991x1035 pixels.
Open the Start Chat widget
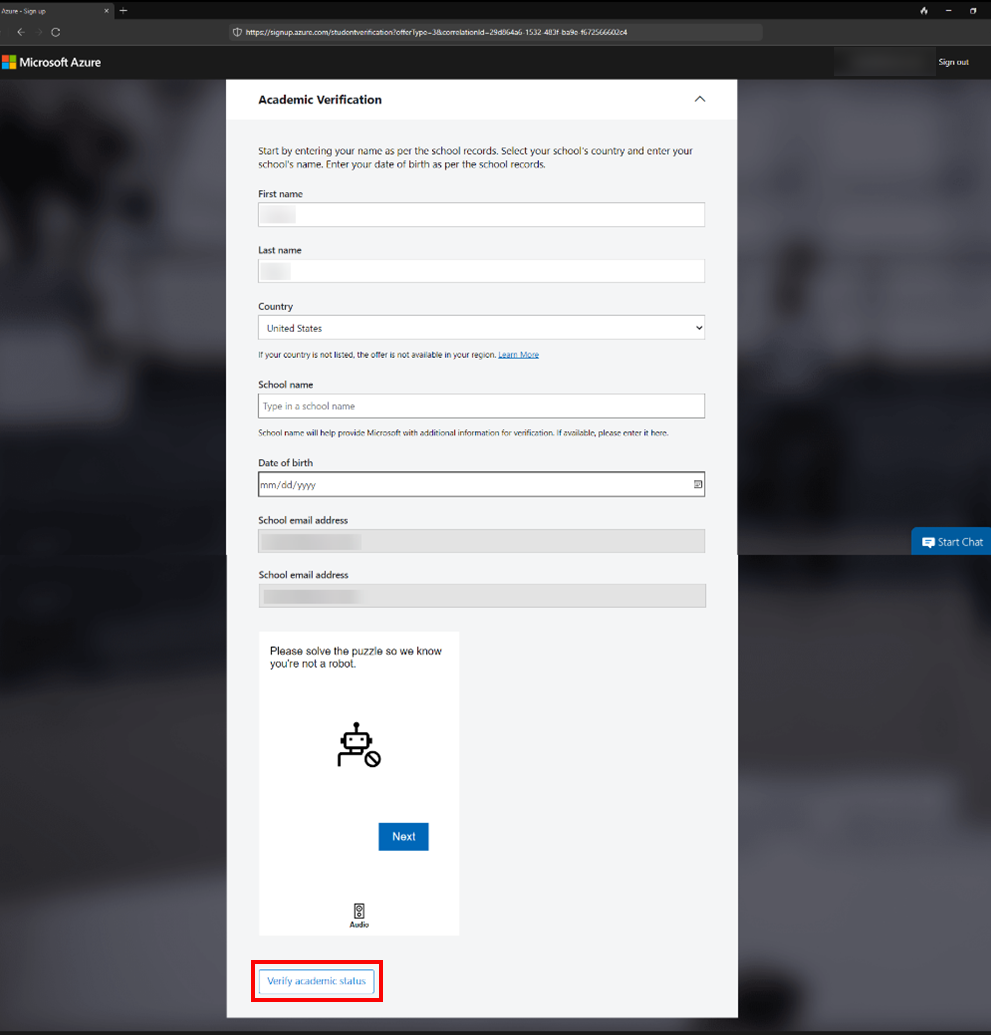tap(951, 542)
